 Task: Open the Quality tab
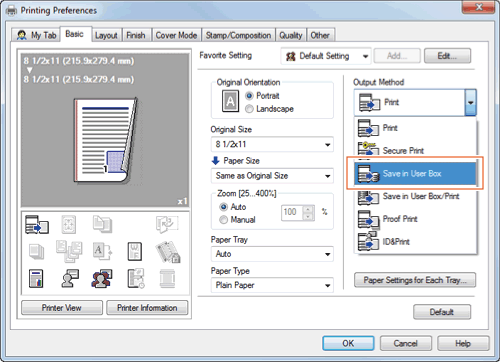click(291, 35)
